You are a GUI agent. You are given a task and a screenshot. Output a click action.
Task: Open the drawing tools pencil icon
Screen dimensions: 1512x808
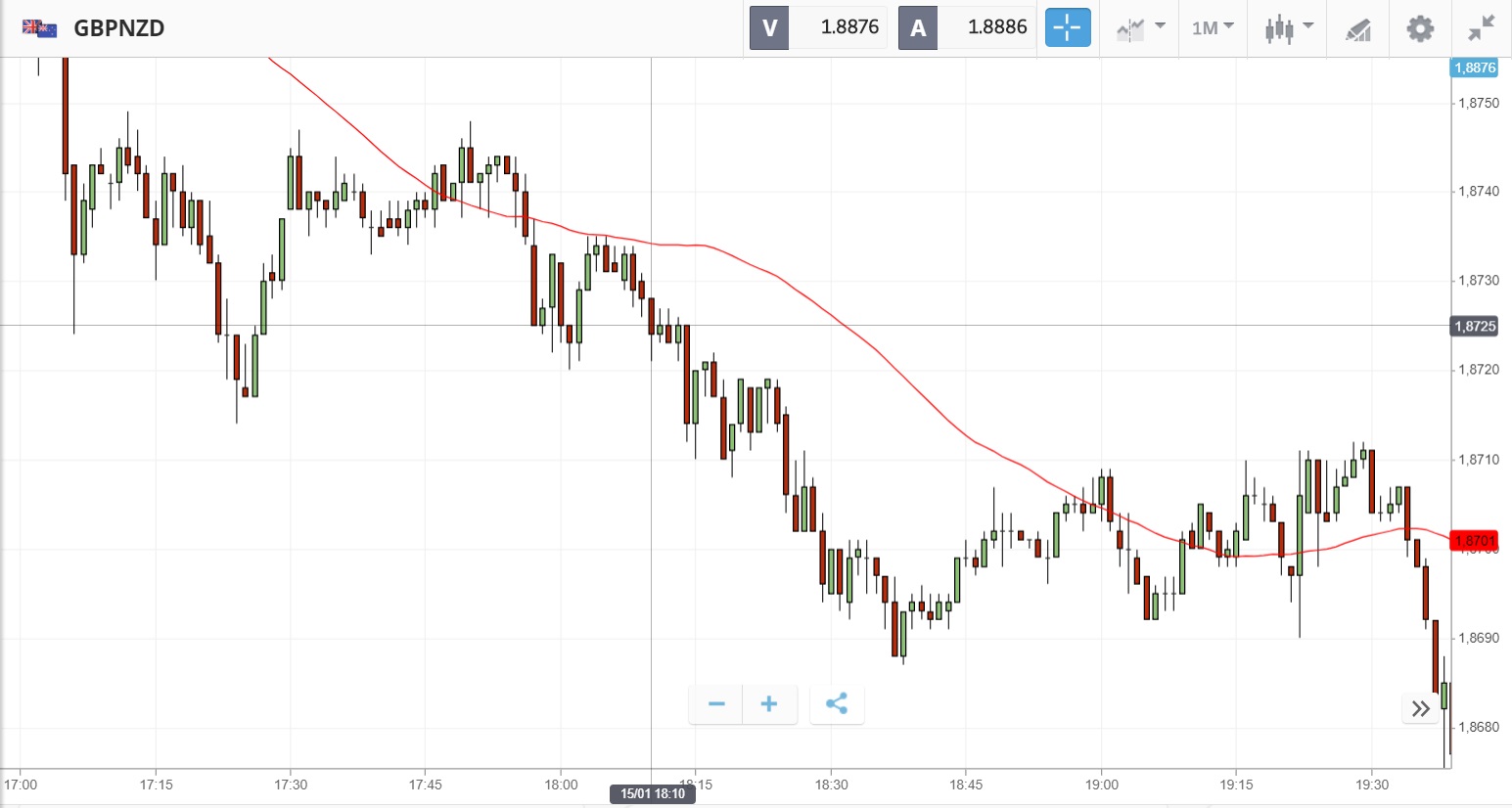pos(1358,29)
